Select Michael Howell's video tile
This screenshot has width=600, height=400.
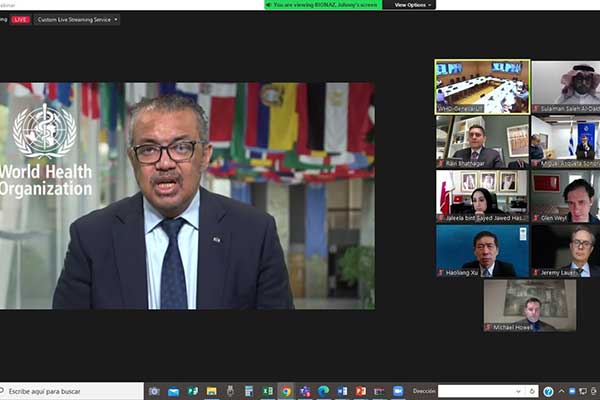tap(530, 305)
